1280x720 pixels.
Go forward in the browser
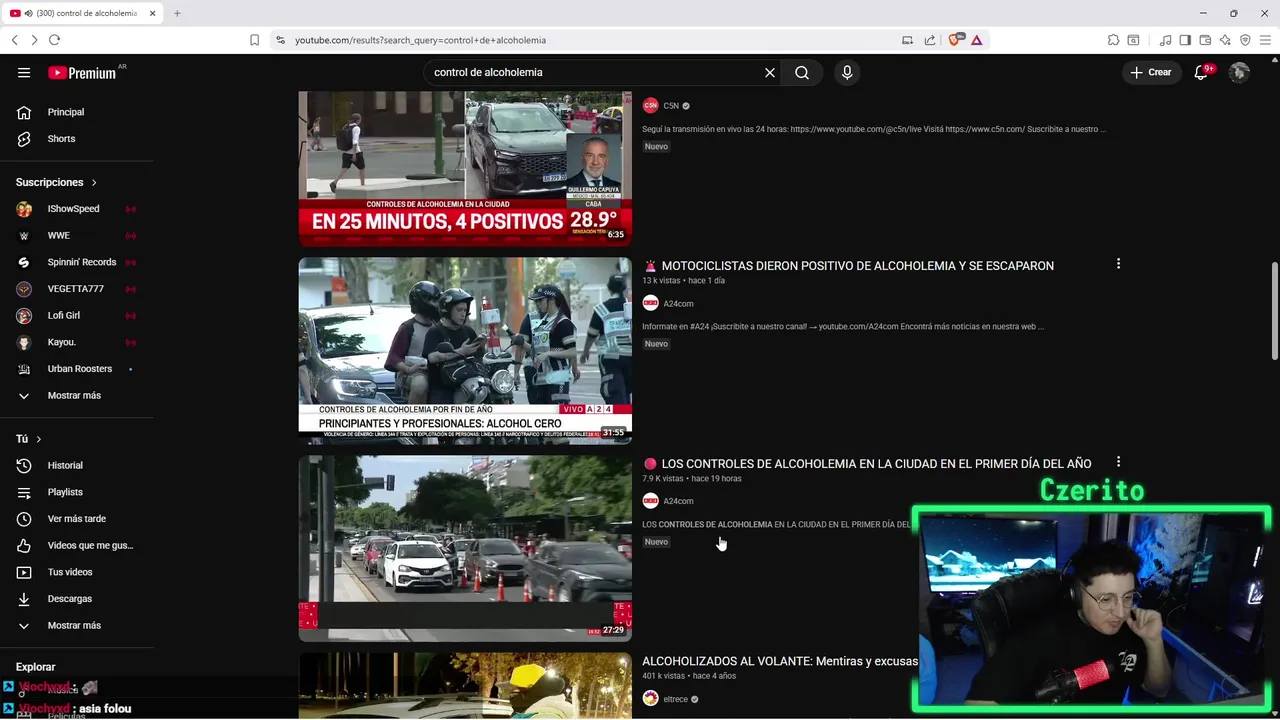[x=34, y=40]
